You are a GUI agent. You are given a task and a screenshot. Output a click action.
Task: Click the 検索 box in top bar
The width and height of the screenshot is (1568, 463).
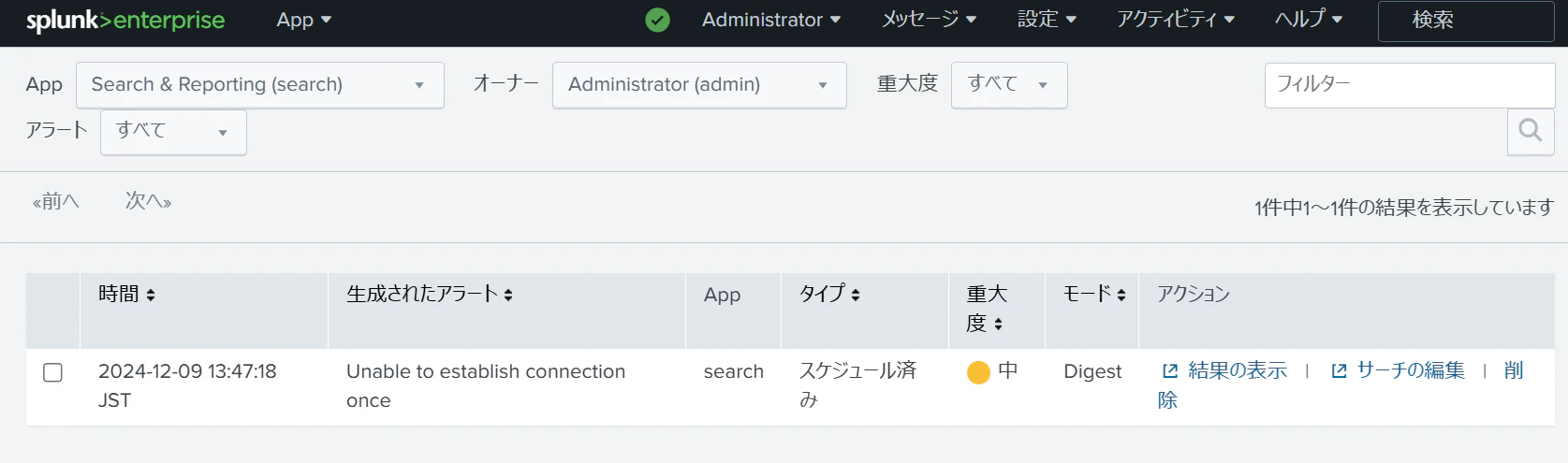[x=1466, y=21]
